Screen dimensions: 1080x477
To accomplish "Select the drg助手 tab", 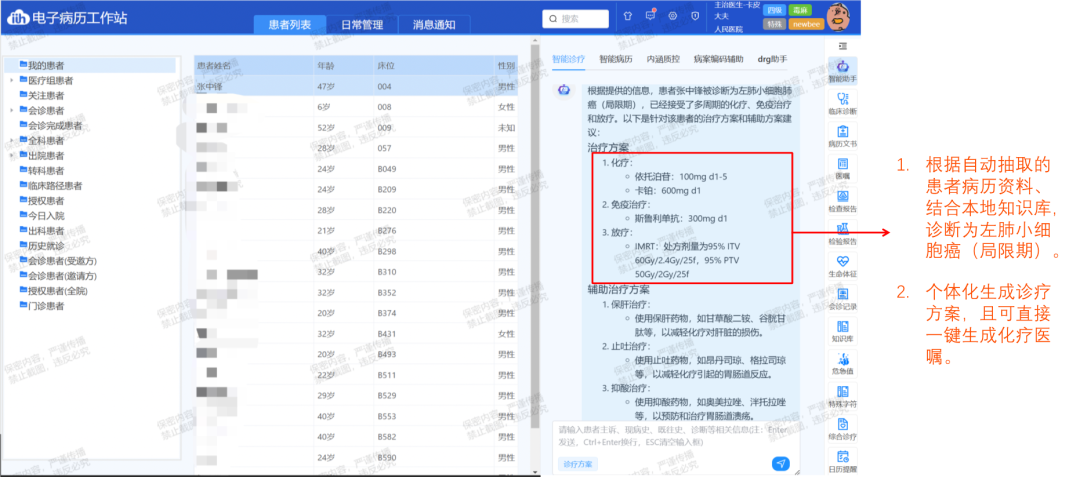I will coord(772,59).
